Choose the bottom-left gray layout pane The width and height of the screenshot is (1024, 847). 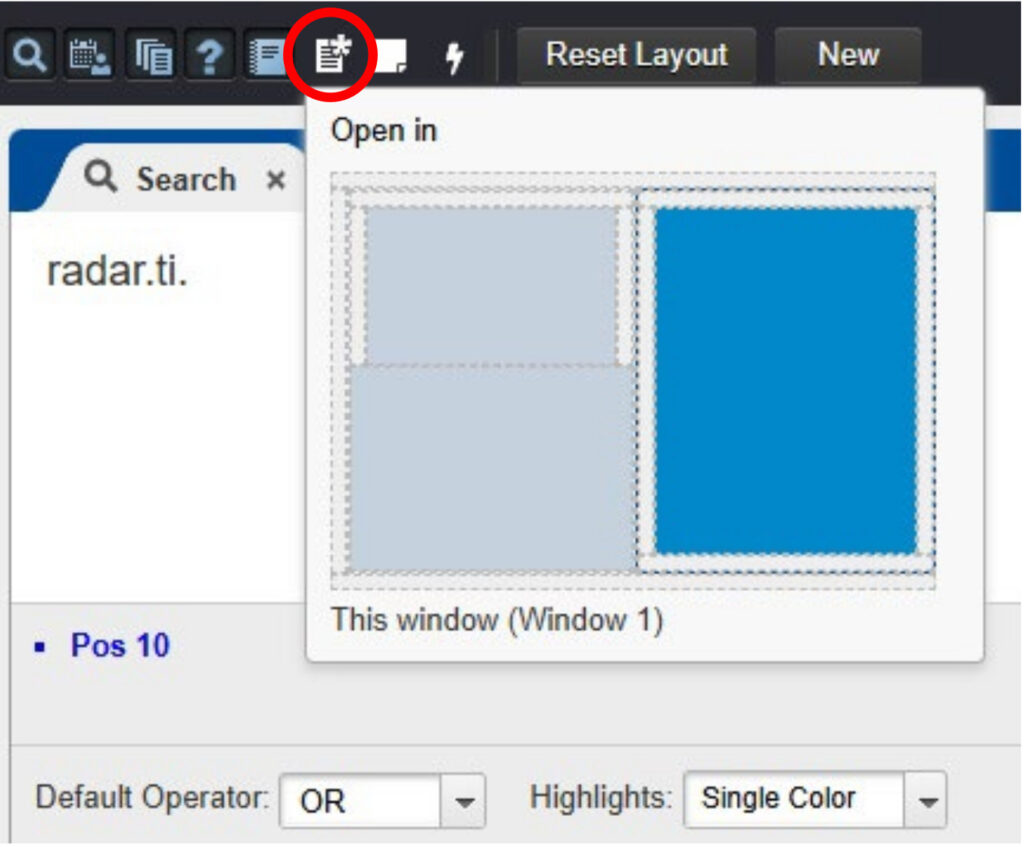pyautogui.click(x=490, y=468)
